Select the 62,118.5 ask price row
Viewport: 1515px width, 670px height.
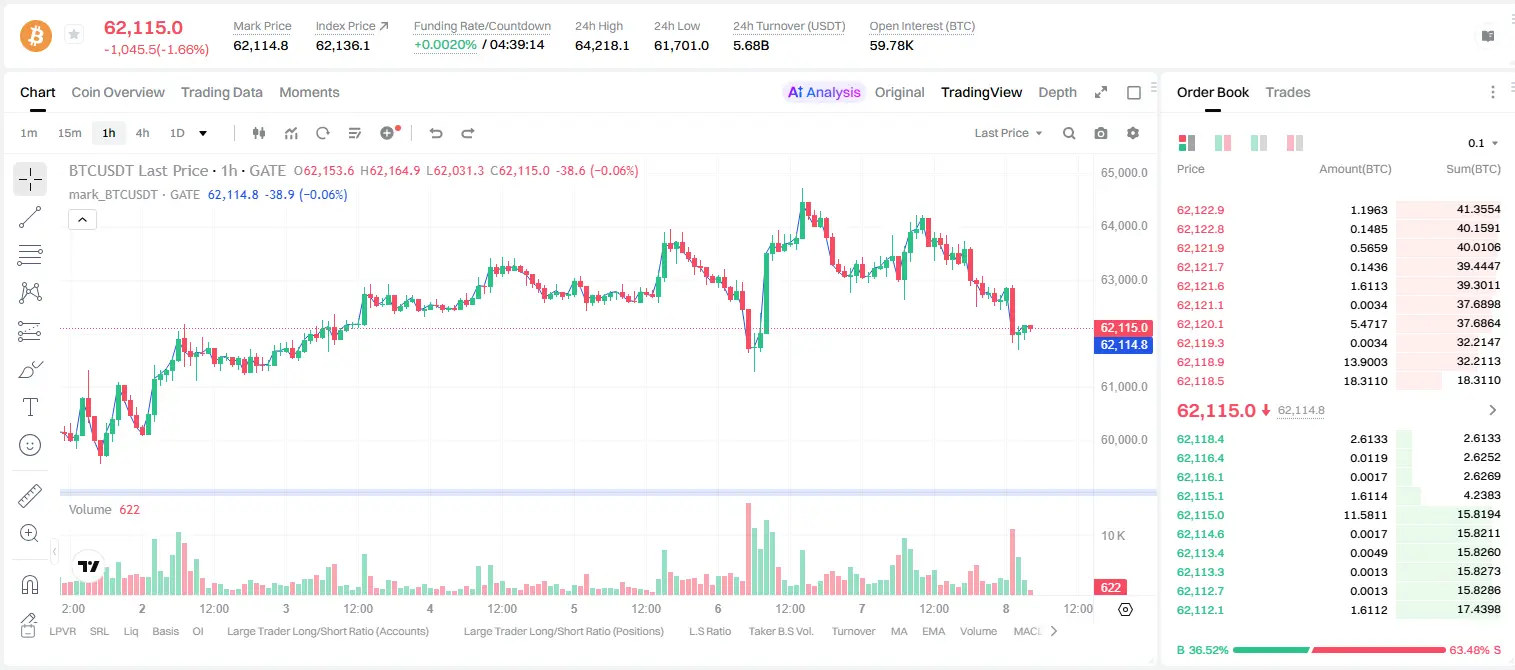tap(1338, 381)
